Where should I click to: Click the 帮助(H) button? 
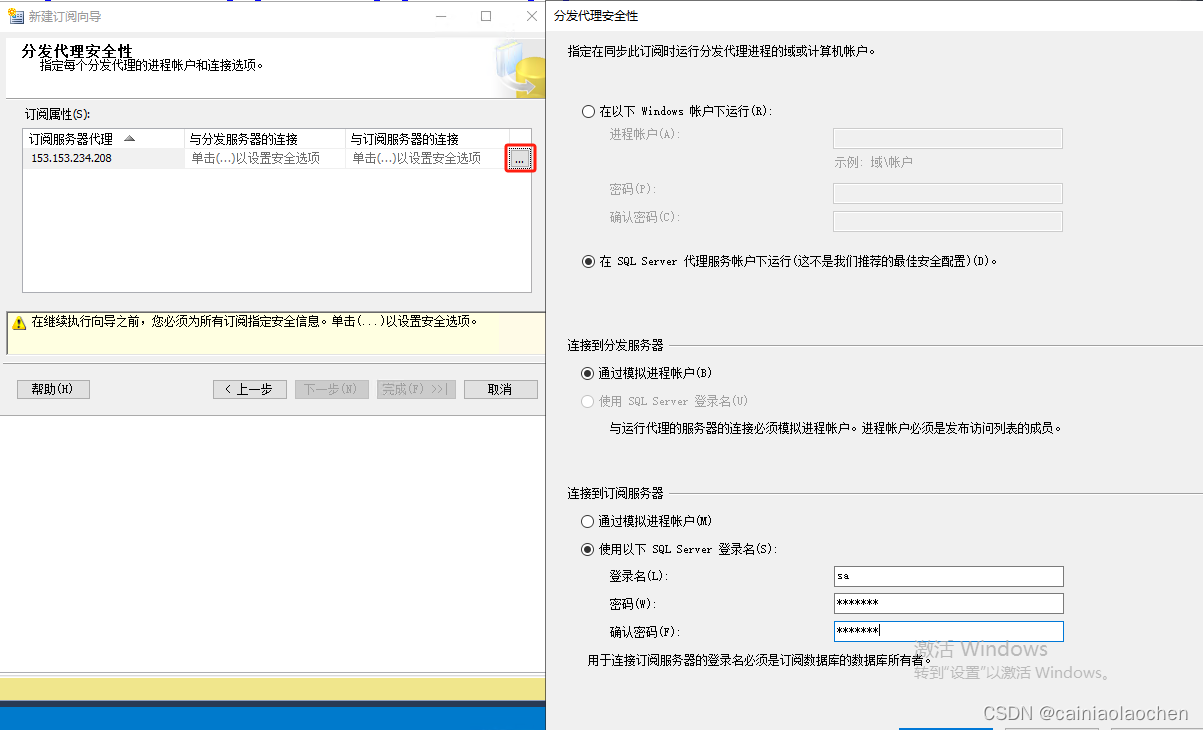pyautogui.click(x=53, y=389)
